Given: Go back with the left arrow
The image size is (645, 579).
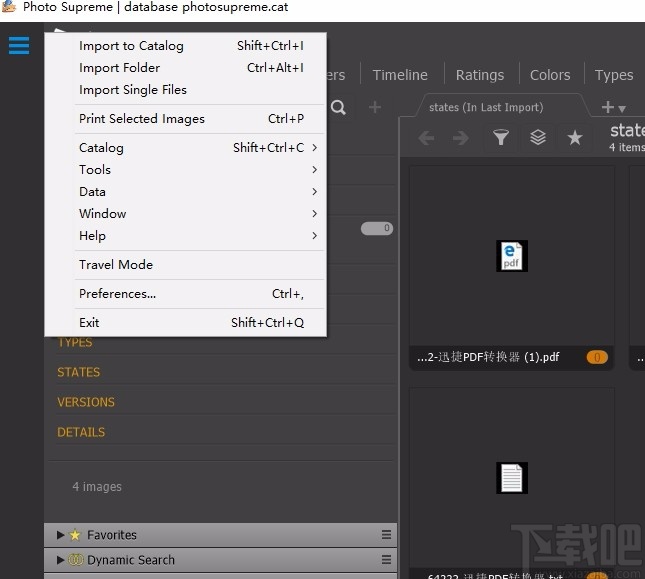Looking at the screenshot, I should 426,138.
